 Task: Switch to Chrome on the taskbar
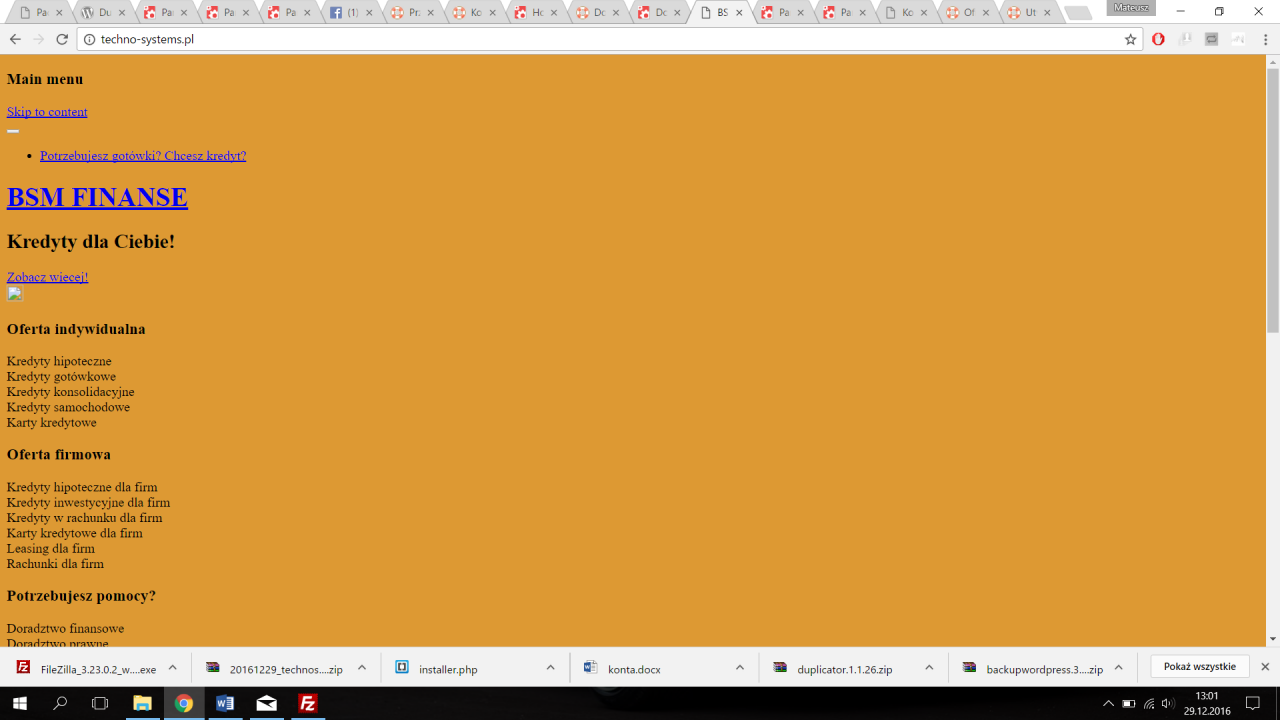pos(183,703)
